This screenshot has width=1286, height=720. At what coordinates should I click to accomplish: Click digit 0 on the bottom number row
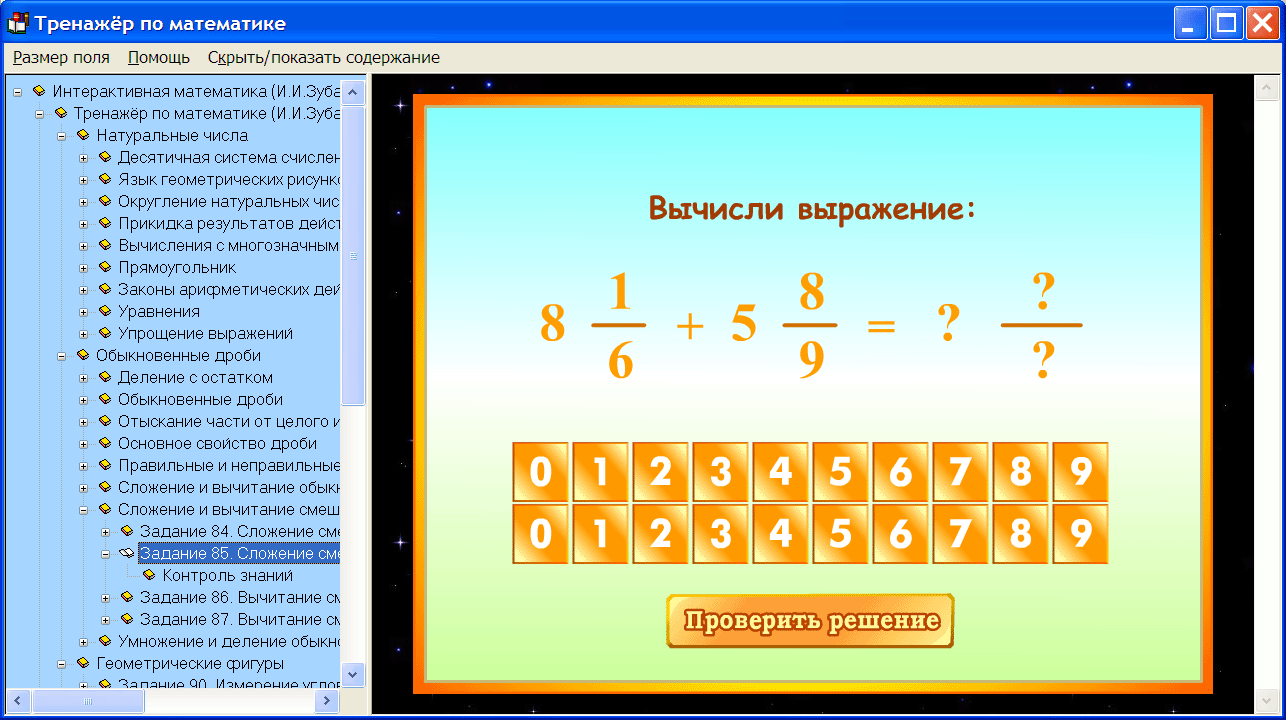540,534
